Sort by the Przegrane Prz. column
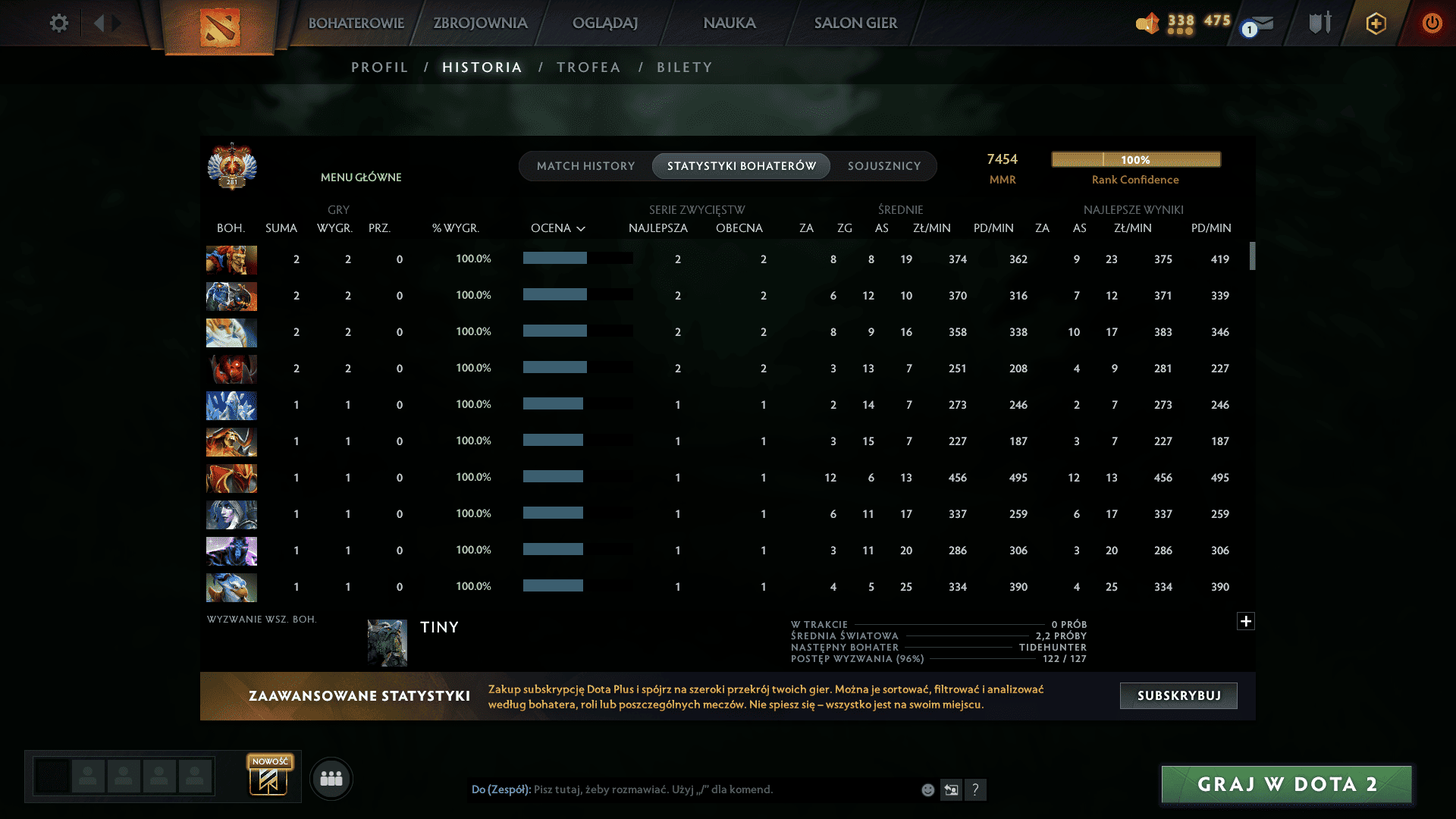The image size is (1456, 819). tap(379, 228)
